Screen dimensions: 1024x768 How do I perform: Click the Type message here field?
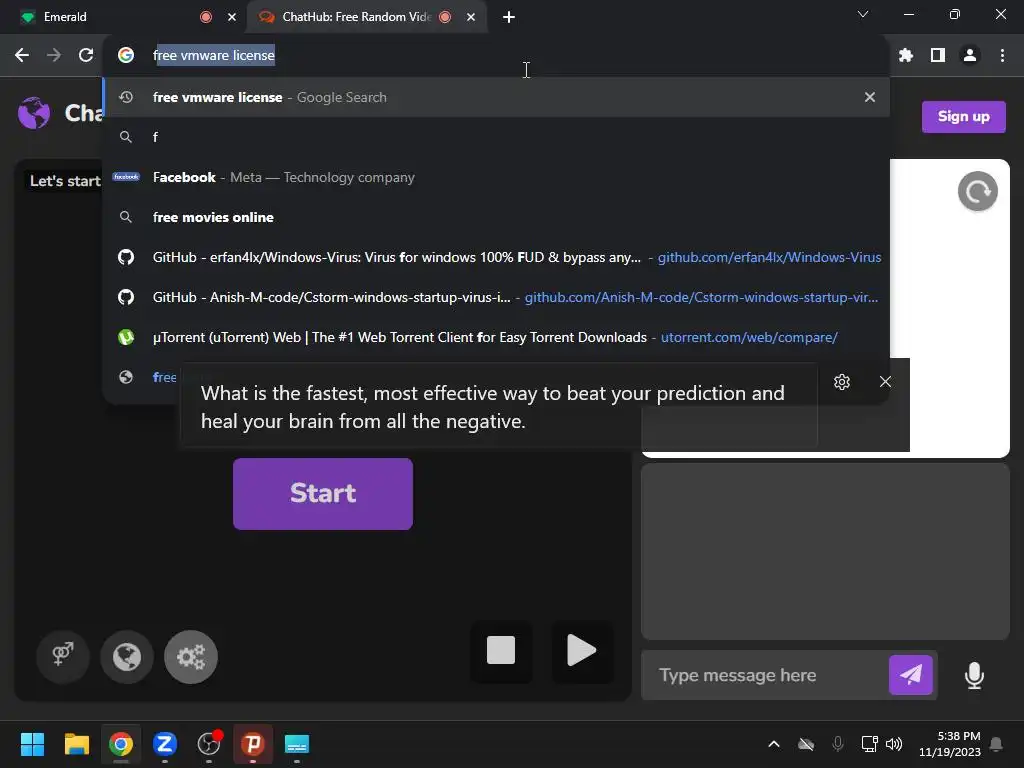(764, 675)
